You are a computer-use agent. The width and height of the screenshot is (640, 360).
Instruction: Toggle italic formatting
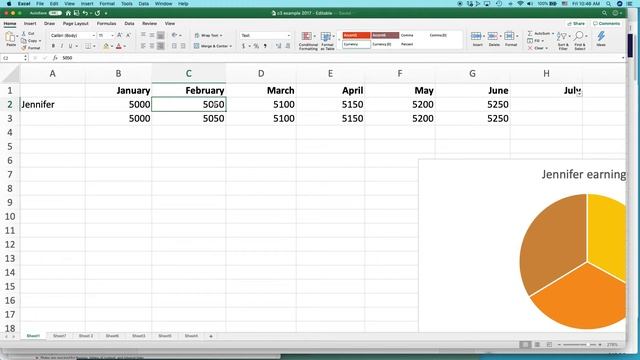62,46
